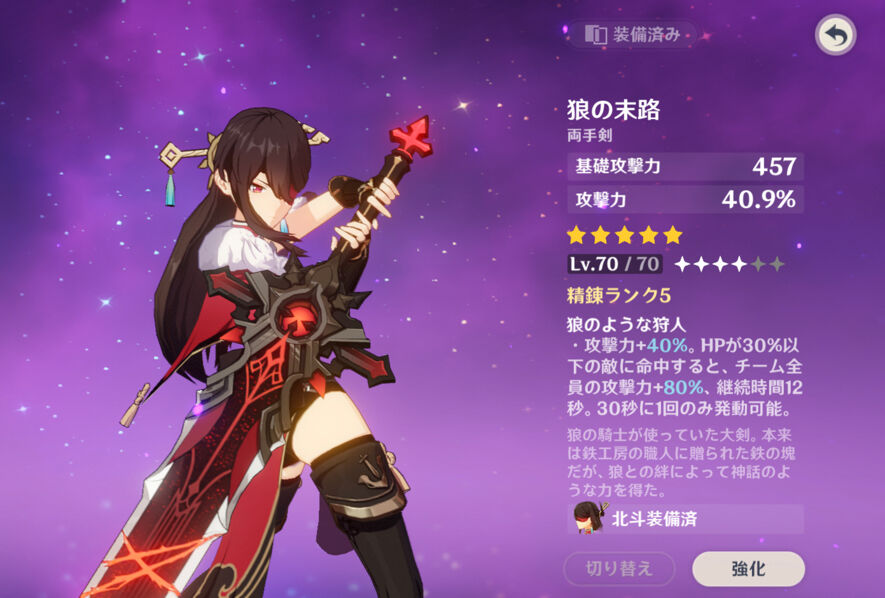Click the fifth gold rarity star
The width and height of the screenshot is (885, 598).
tap(673, 235)
